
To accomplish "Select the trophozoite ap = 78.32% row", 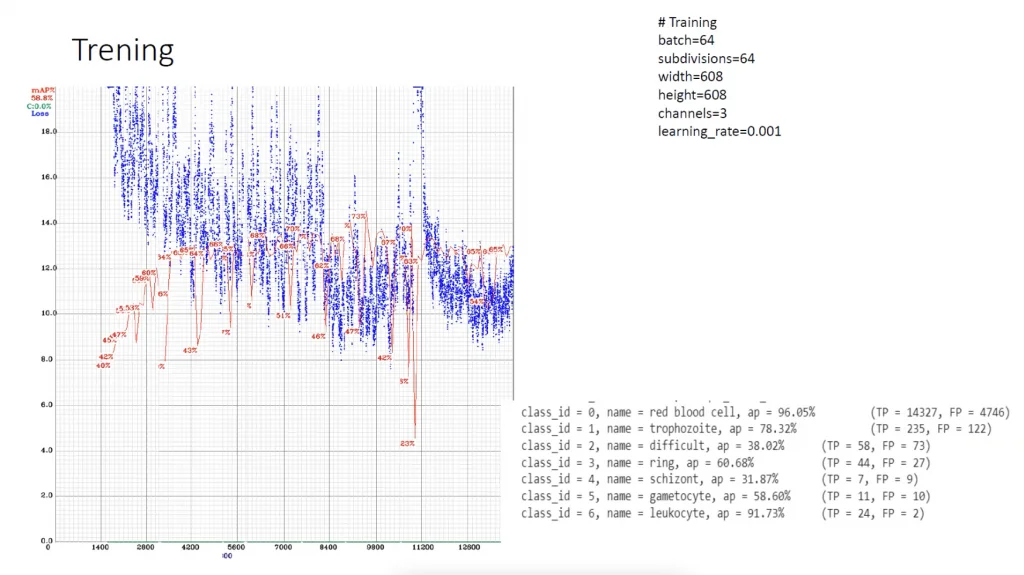I will click(756, 429).
